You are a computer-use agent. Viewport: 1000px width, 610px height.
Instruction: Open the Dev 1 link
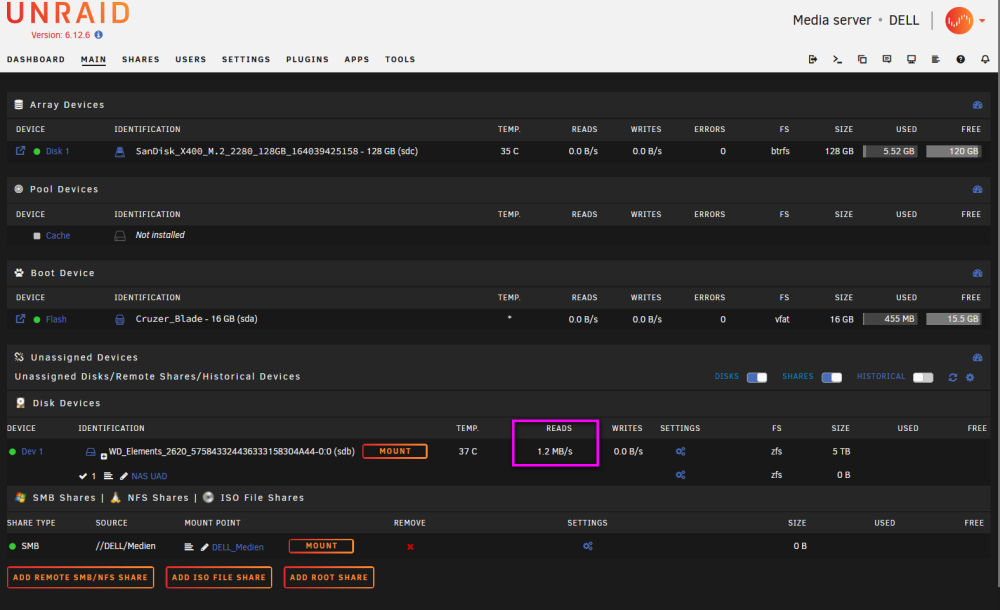tap(32, 452)
